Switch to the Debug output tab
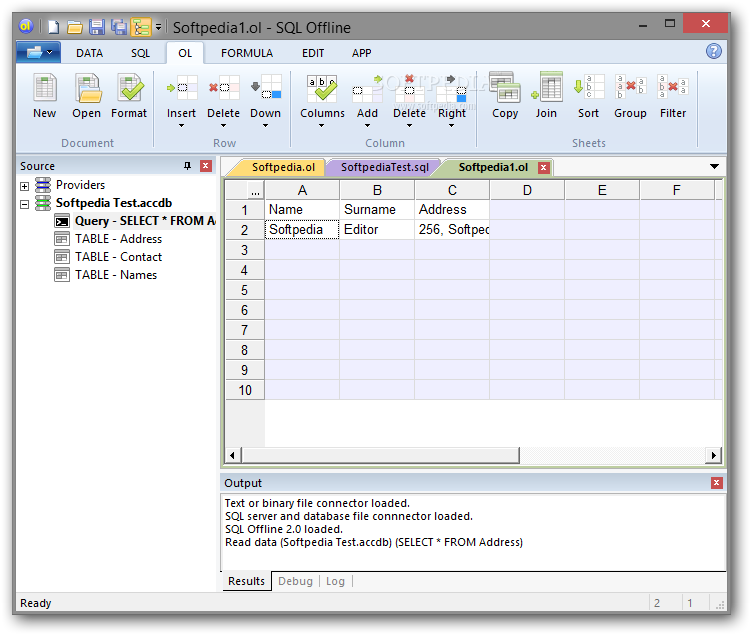The image size is (751, 635). click(295, 581)
